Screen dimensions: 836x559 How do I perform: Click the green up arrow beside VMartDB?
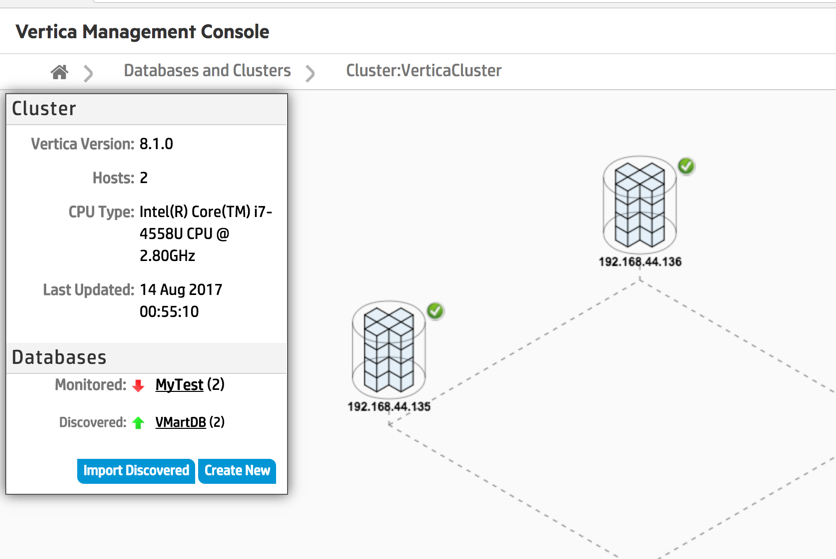pos(138,423)
